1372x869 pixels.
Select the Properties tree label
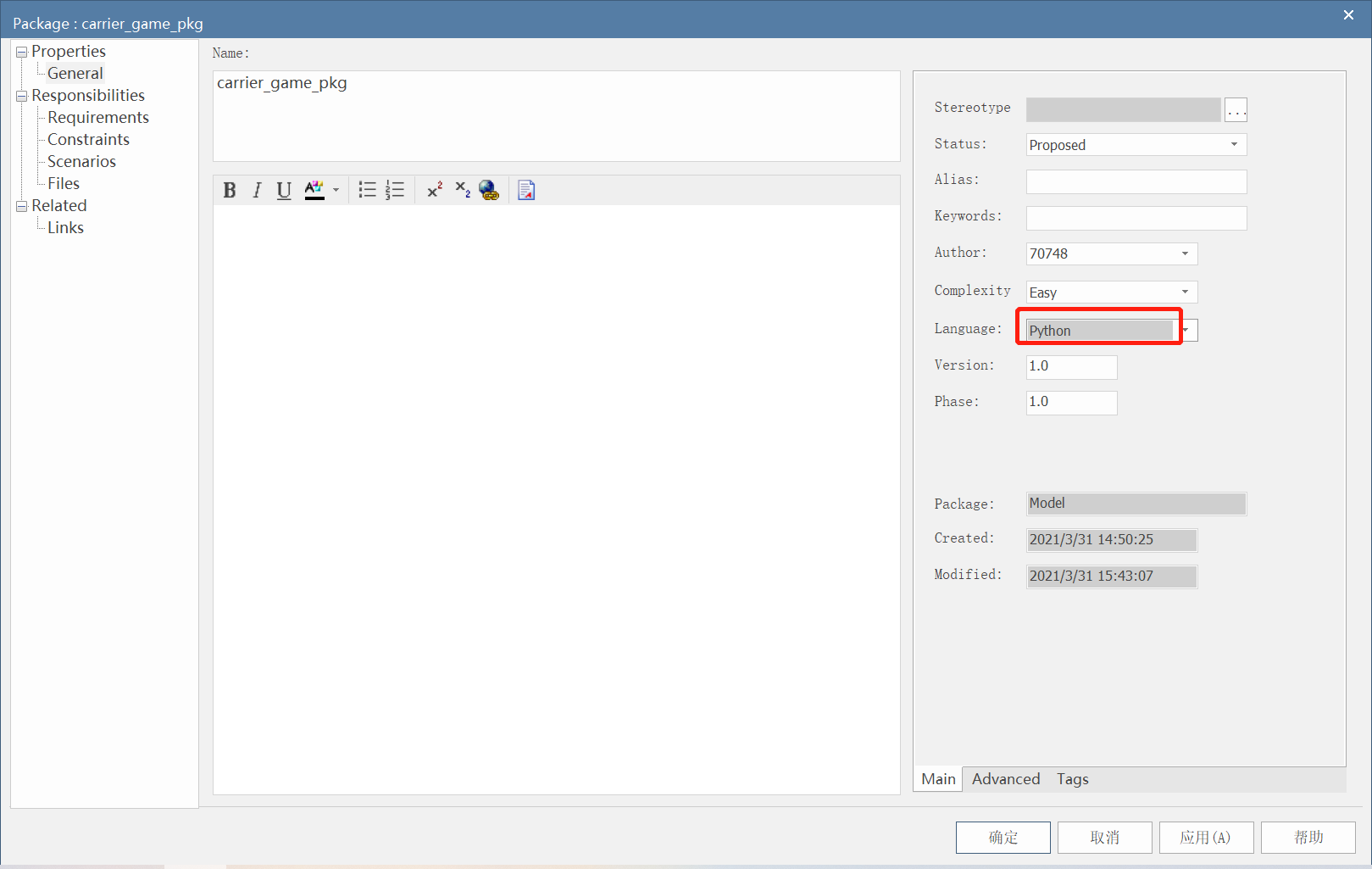[69, 52]
